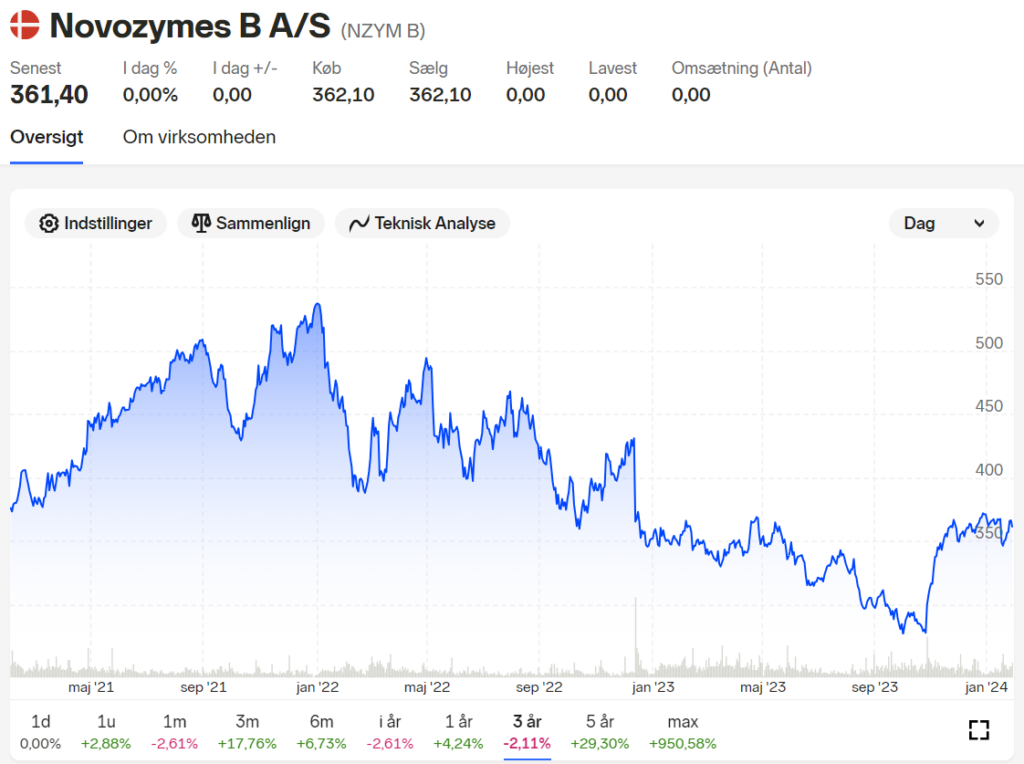The height and width of the screenshot is (764, 1024).
Task: Click the maj '21 axis label
Action: click(x=91, y=687)
